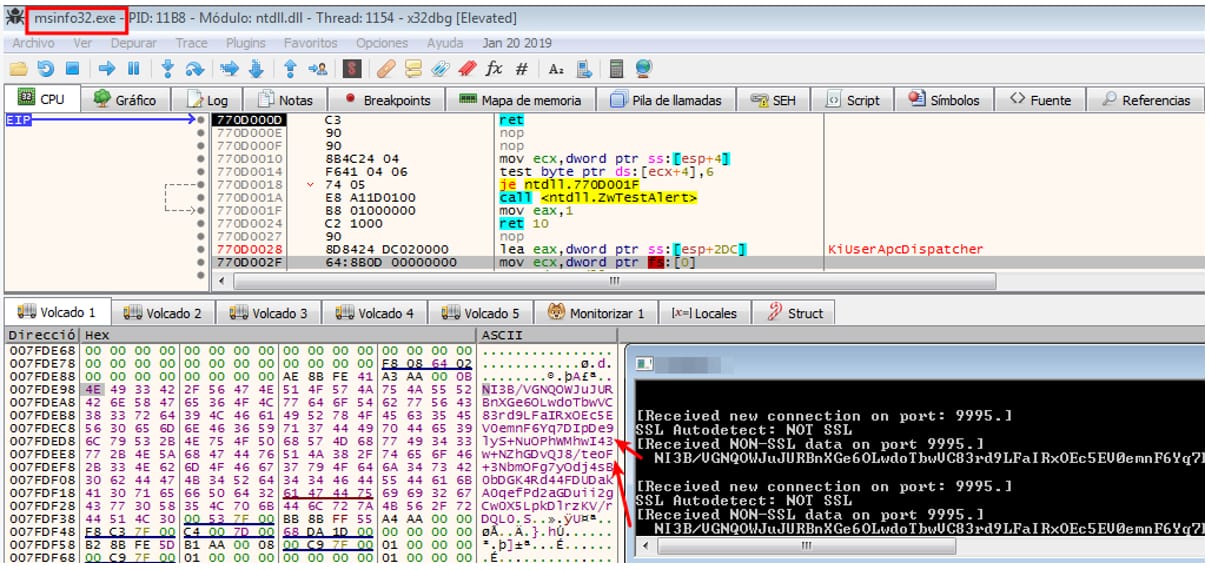Click the globe Check for updates icon

pos(643,69)
